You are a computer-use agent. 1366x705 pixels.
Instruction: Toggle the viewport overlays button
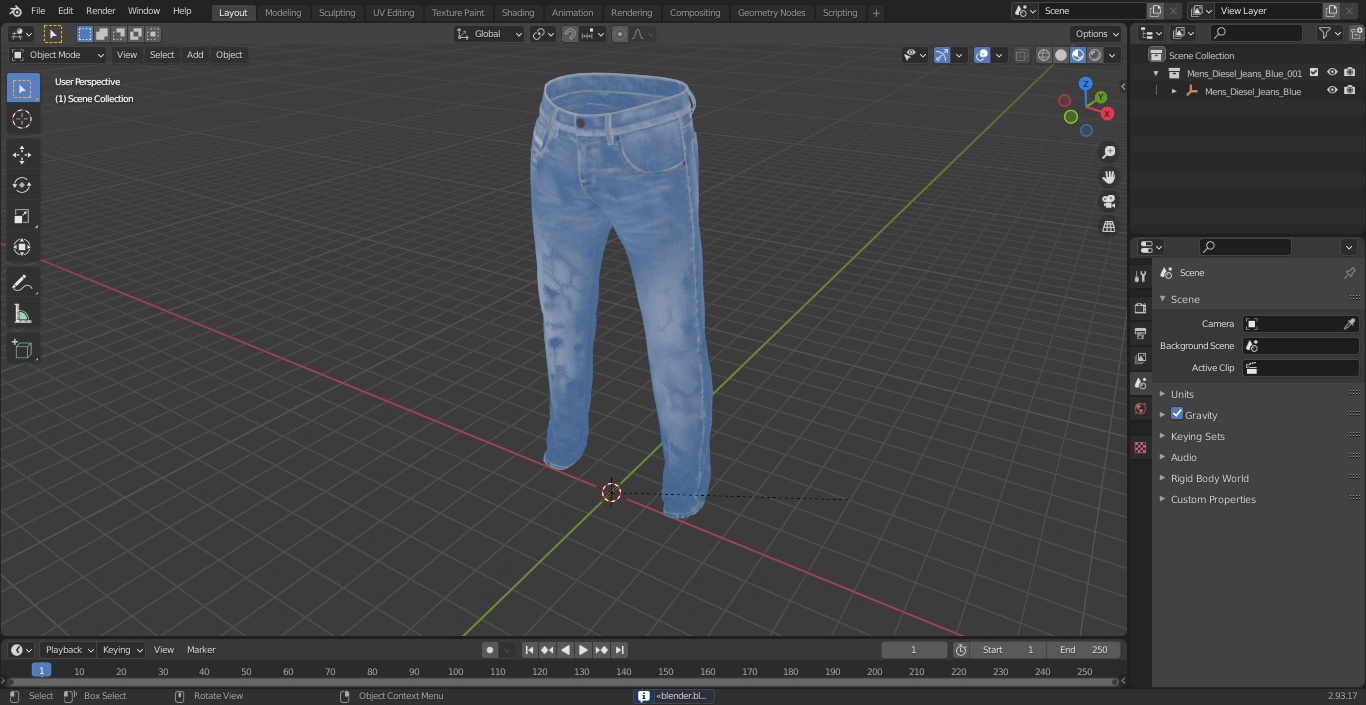(x=982, y=55)
